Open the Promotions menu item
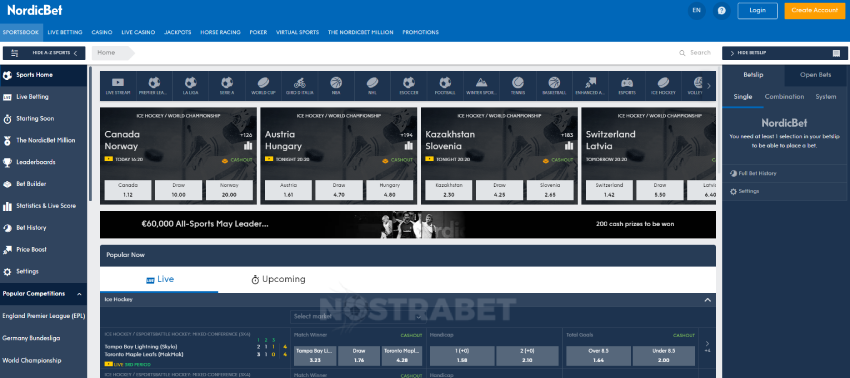 (x=421, y=33)
